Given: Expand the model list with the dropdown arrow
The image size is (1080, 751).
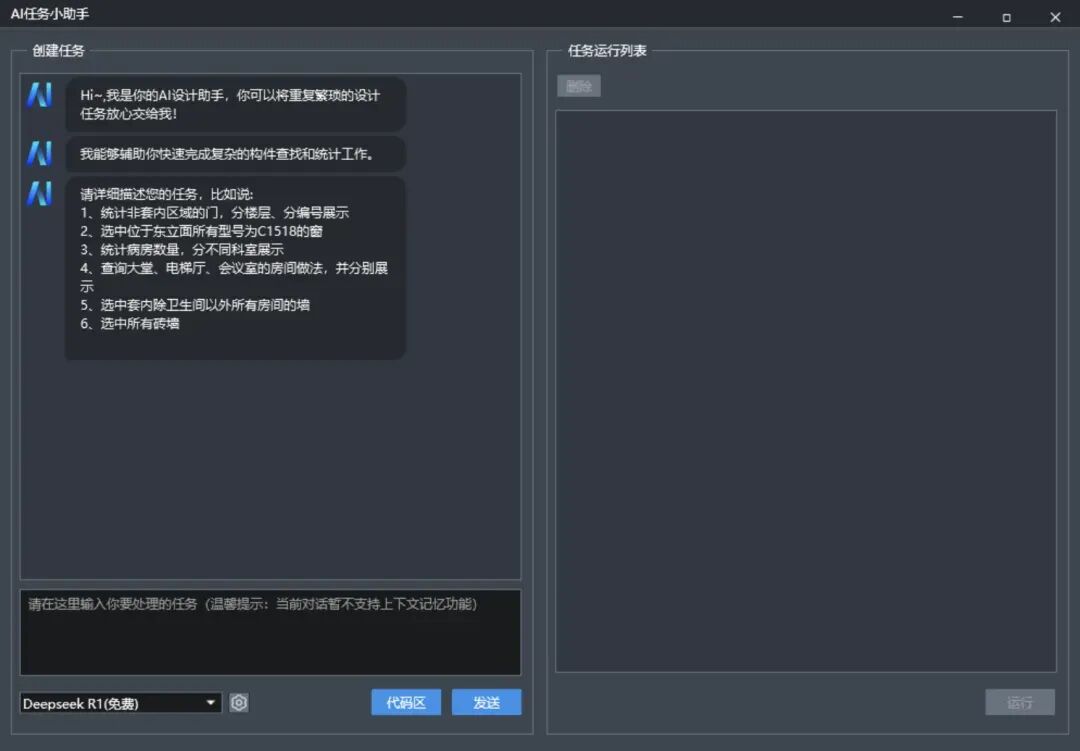Looking at the screenshot, I should 210,703.
